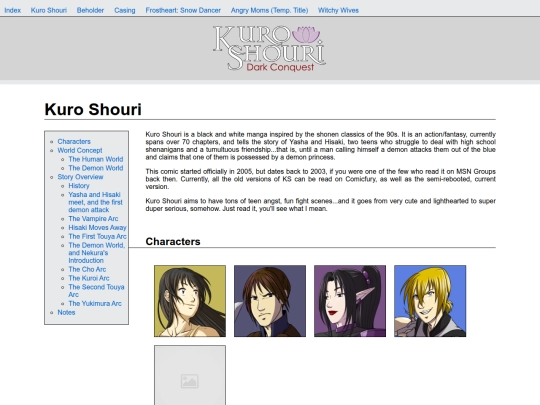Image resolution: width=540 pixels, height=405 pixels.
Task: Open The Demon World contents link
Action: pos(96,168)
